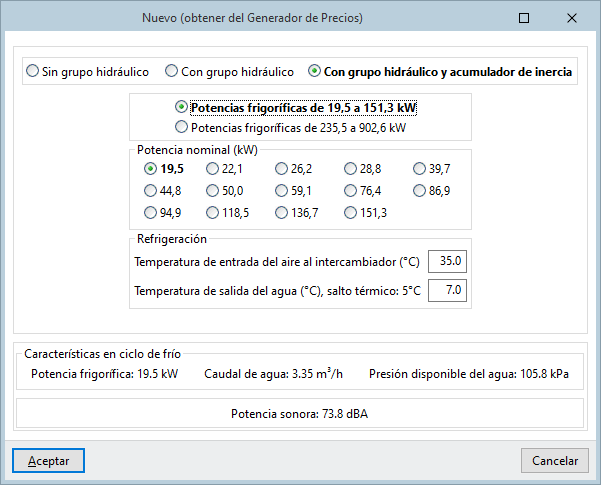Click the Cancelar button
601x485 pixels.
tap(554, 460)
